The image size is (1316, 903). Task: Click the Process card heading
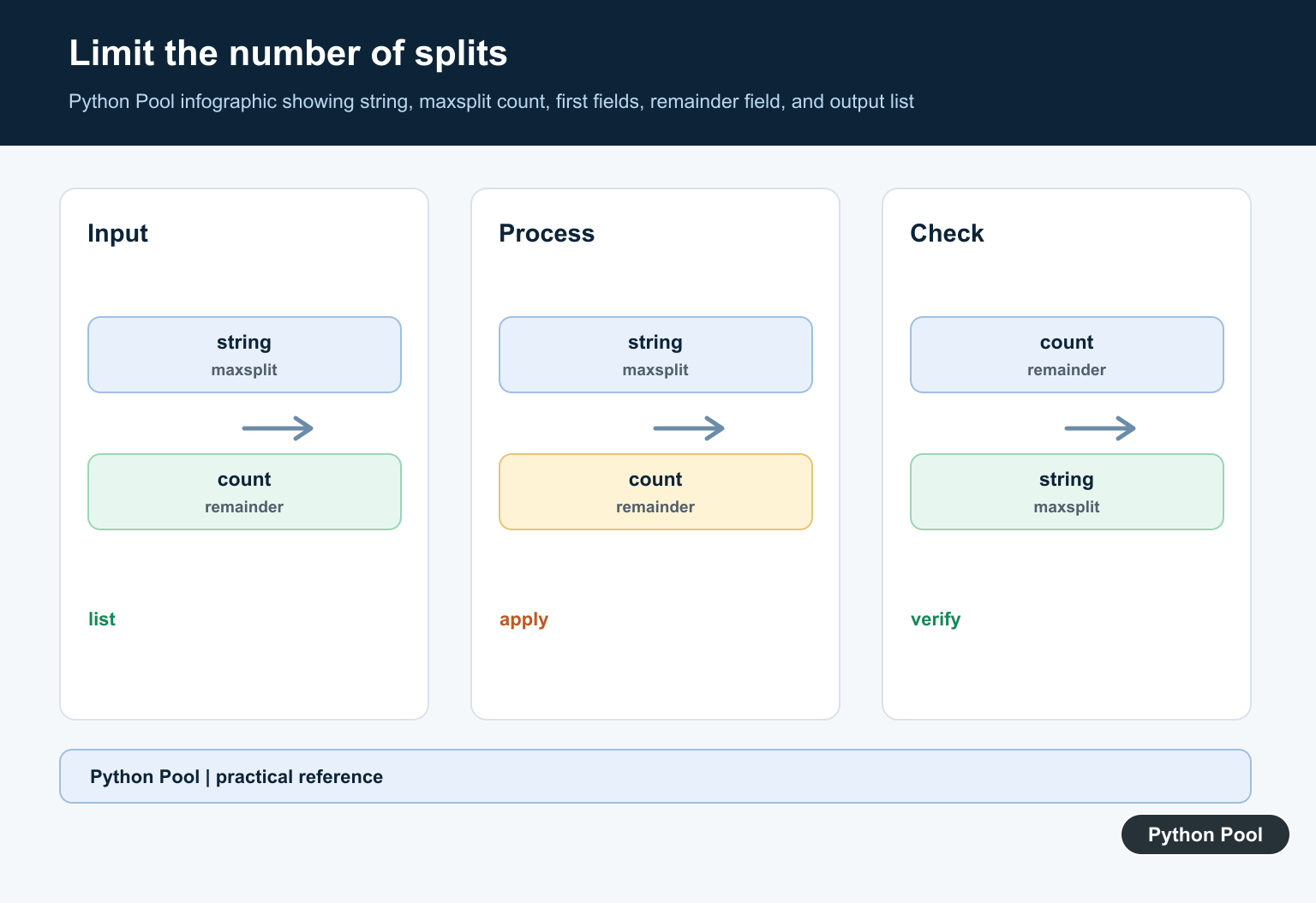pyautogui.click(x=547, y=233)
